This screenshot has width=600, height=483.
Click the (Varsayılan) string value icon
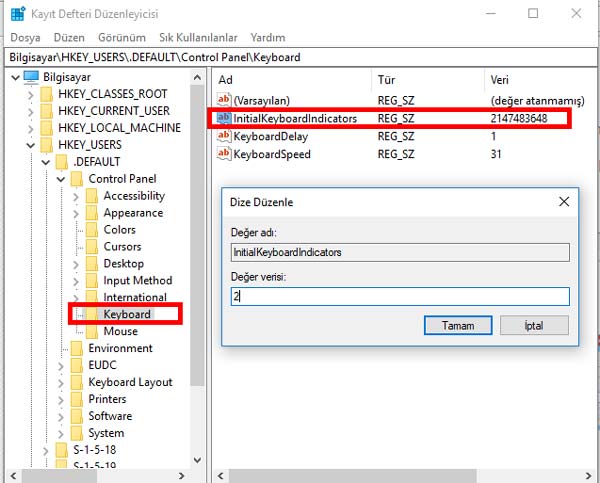click(224, 100)
